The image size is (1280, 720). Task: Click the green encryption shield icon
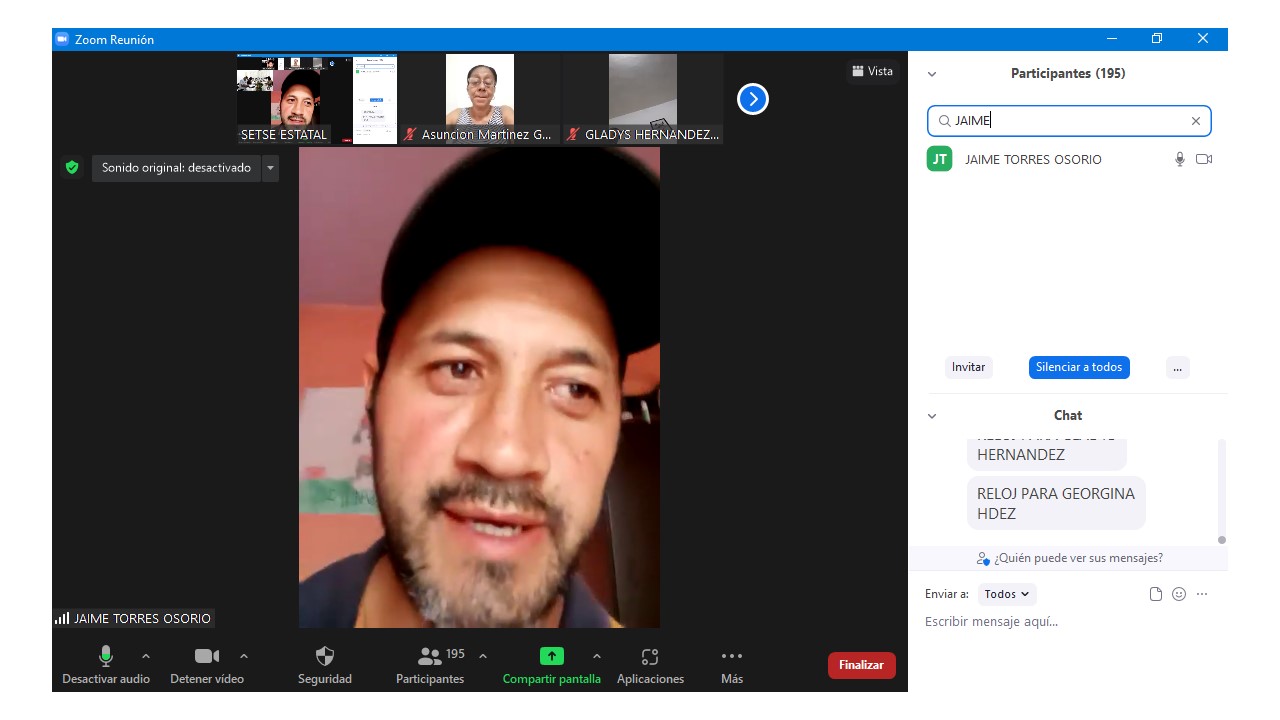[x=72, y=168]
